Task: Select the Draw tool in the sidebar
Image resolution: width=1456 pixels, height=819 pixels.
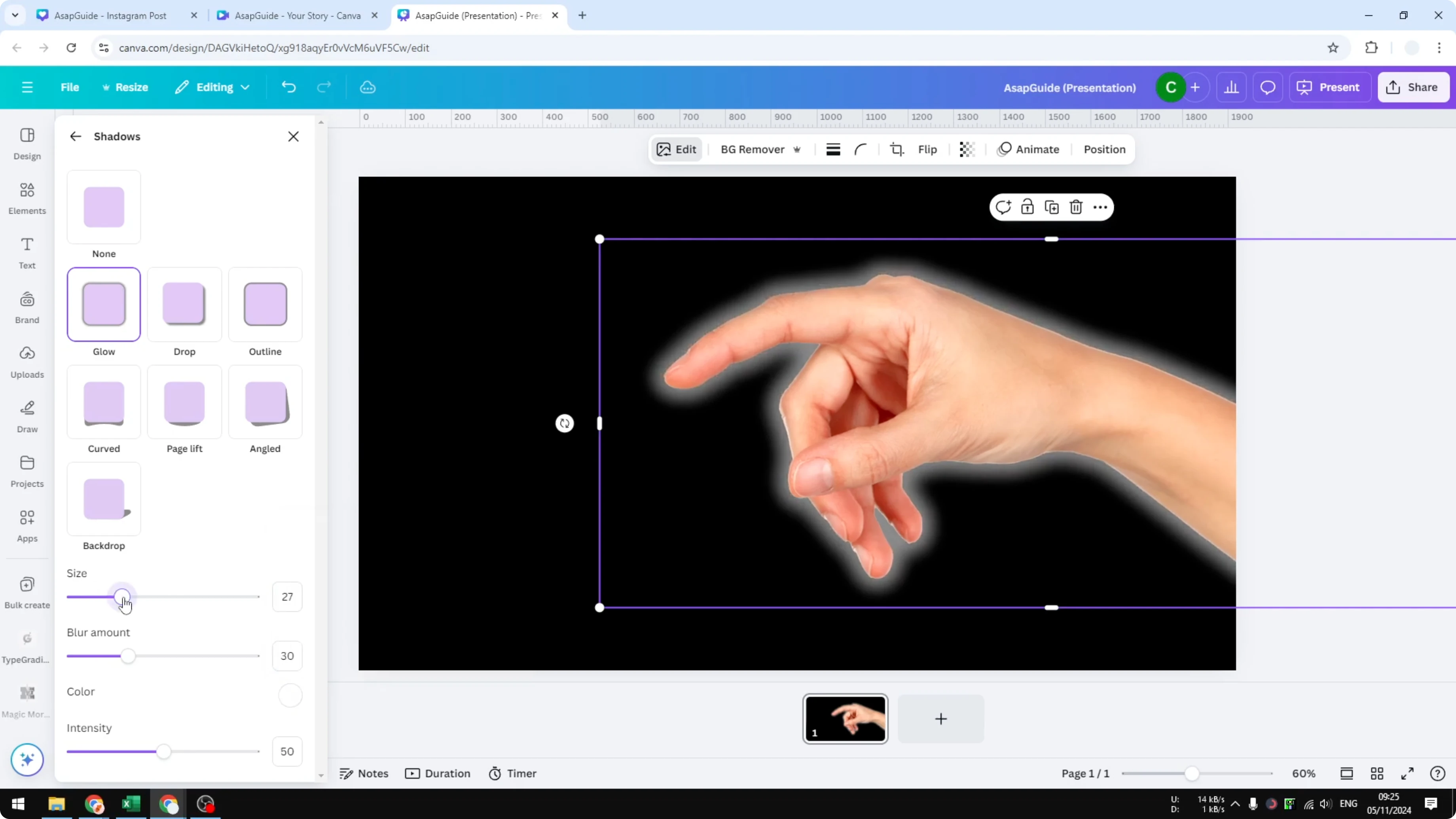Action: [x=27, y=417]
